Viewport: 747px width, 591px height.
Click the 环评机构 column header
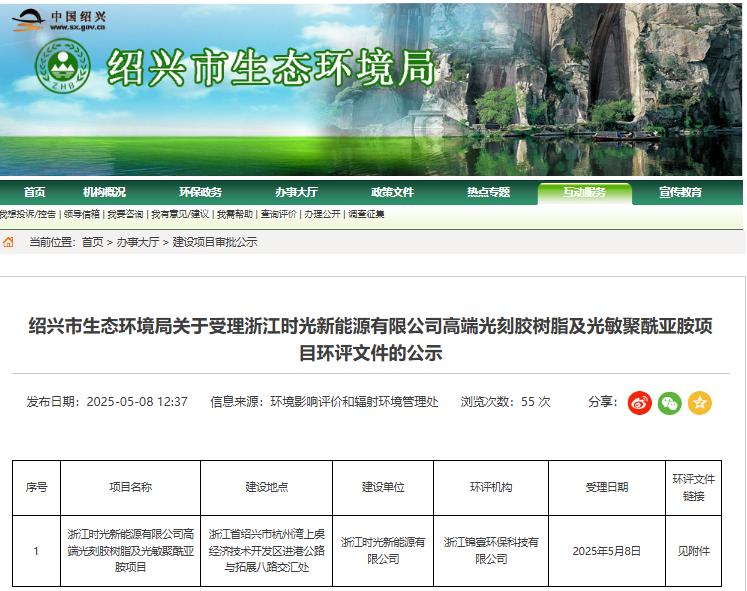[491, 487]
